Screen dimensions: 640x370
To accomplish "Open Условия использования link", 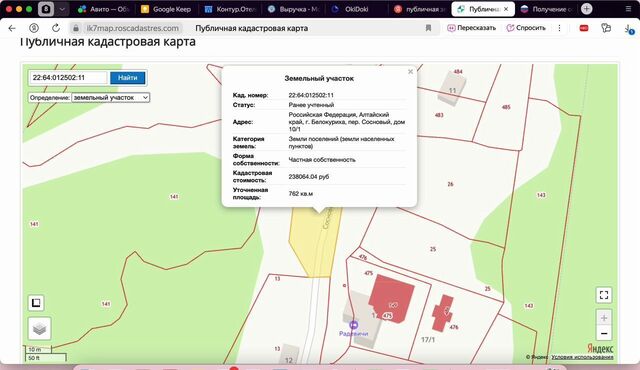I will coord(582,357).
